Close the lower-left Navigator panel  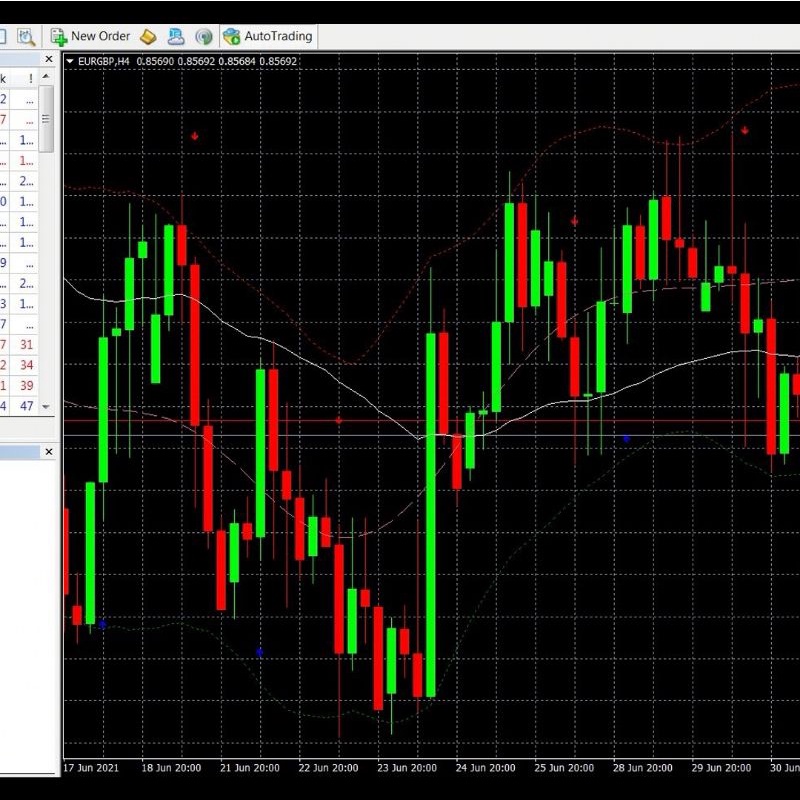pos(48,452)
